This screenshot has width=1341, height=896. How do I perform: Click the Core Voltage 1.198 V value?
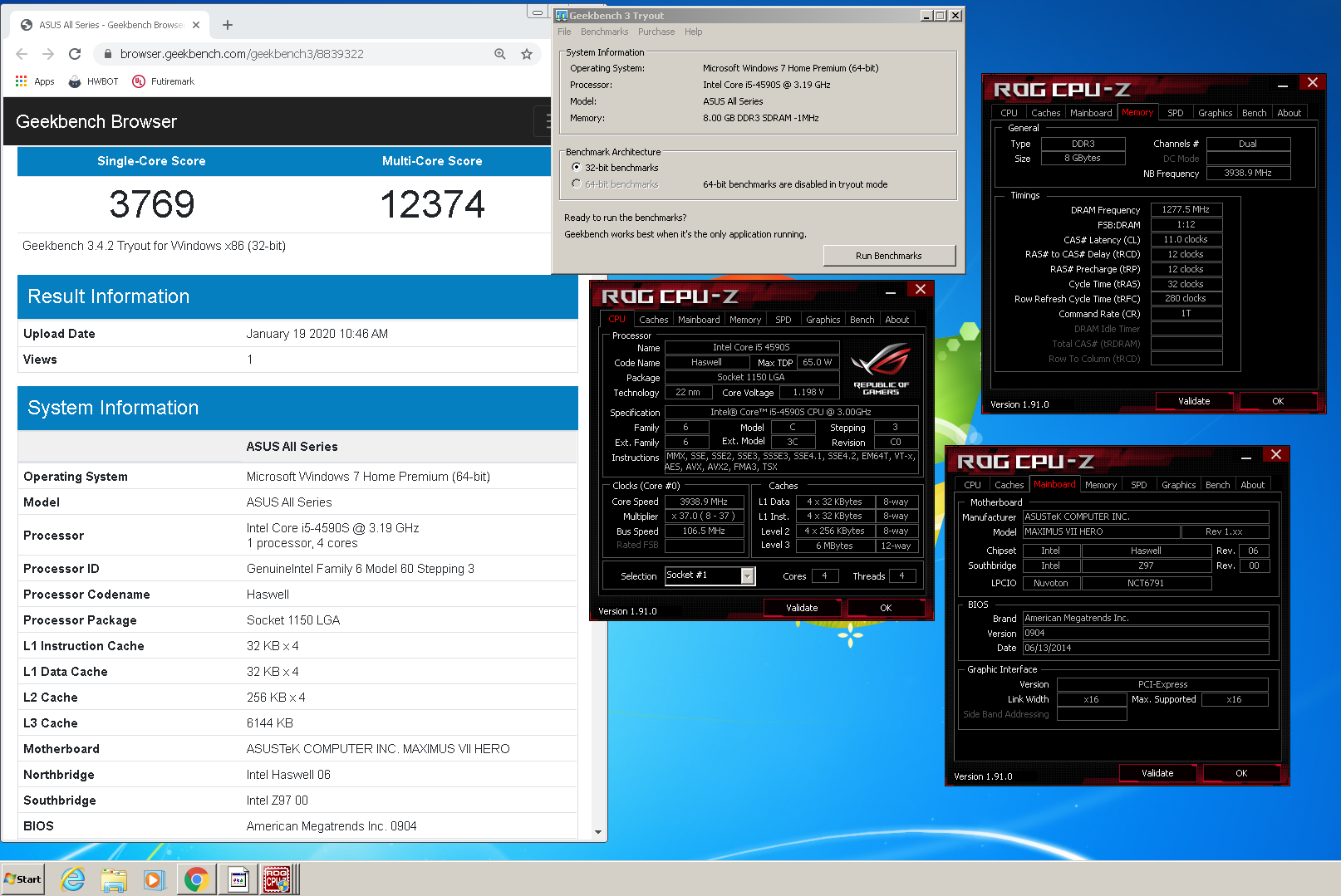(808, 393)
